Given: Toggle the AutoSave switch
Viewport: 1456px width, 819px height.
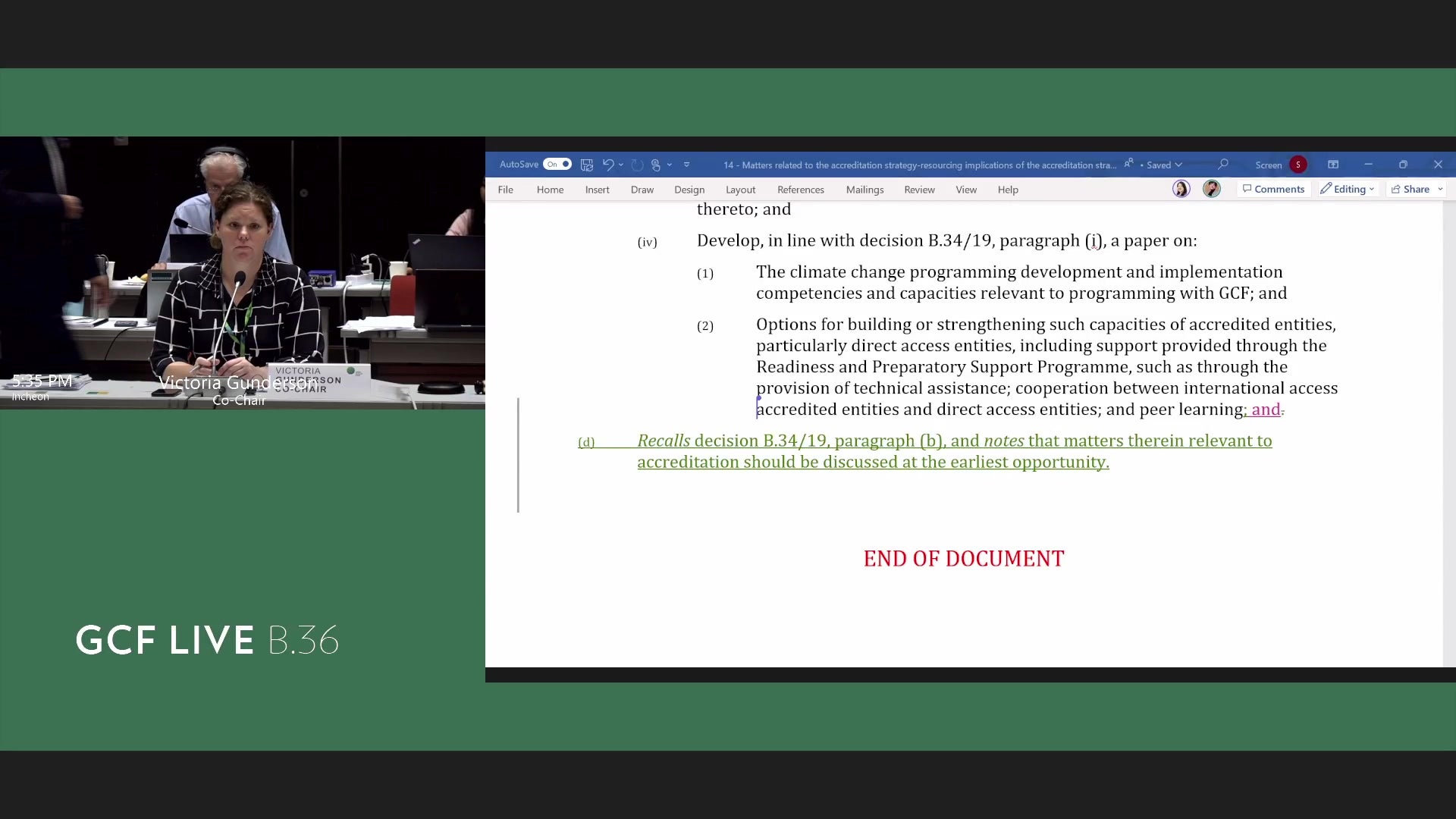Looking at the screenshot, I should 557,165.
